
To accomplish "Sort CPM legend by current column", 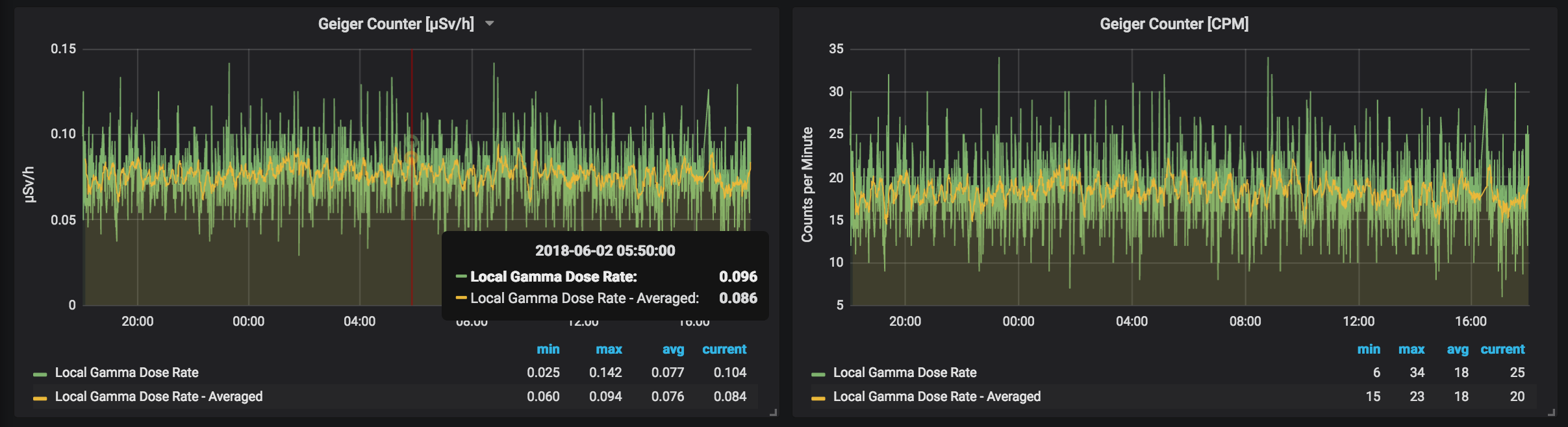I will tap(1502, 349).
